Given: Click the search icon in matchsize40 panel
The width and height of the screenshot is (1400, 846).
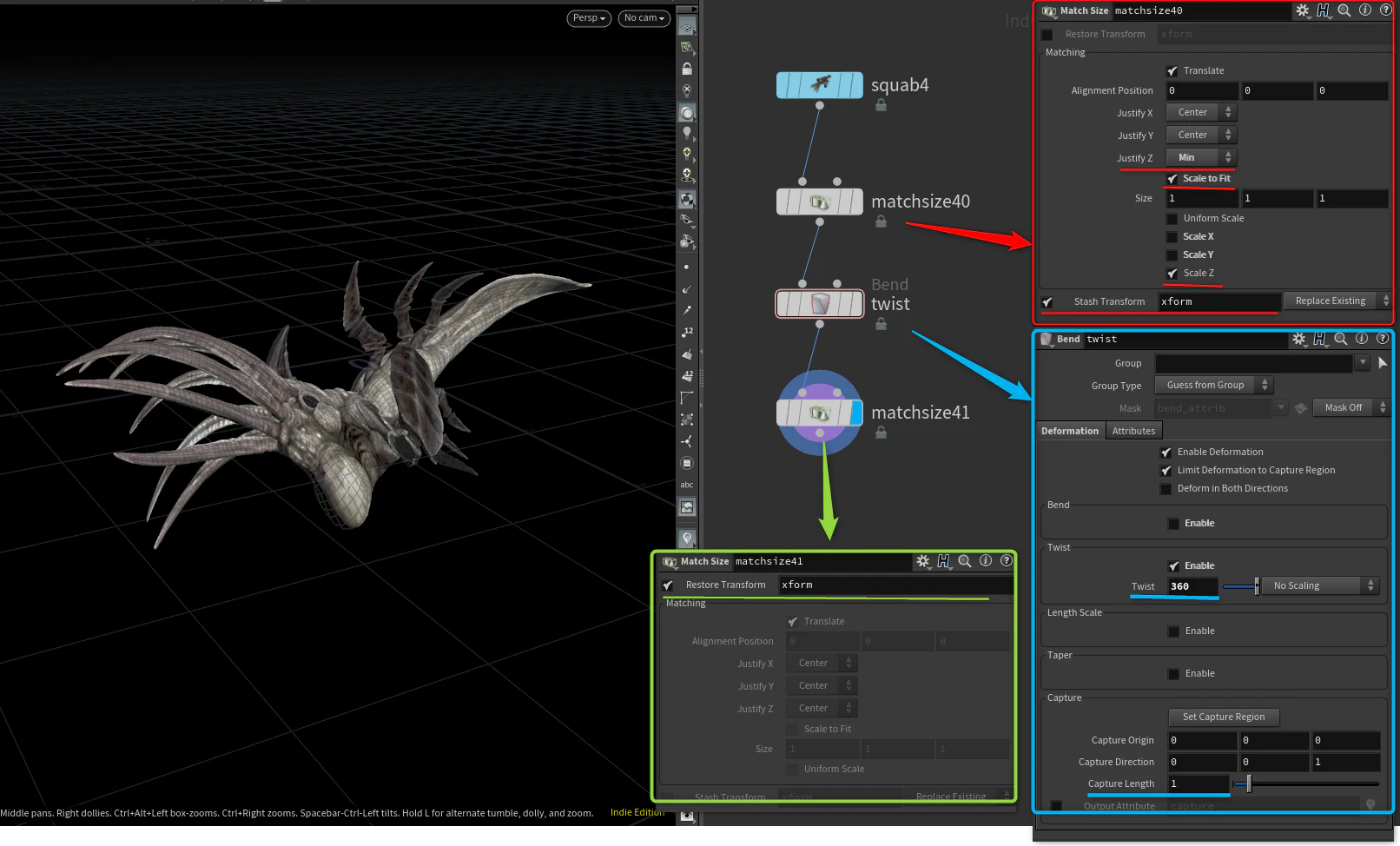Looking at the screenshot, I should pyautogui.click(x=1344, y=10).
